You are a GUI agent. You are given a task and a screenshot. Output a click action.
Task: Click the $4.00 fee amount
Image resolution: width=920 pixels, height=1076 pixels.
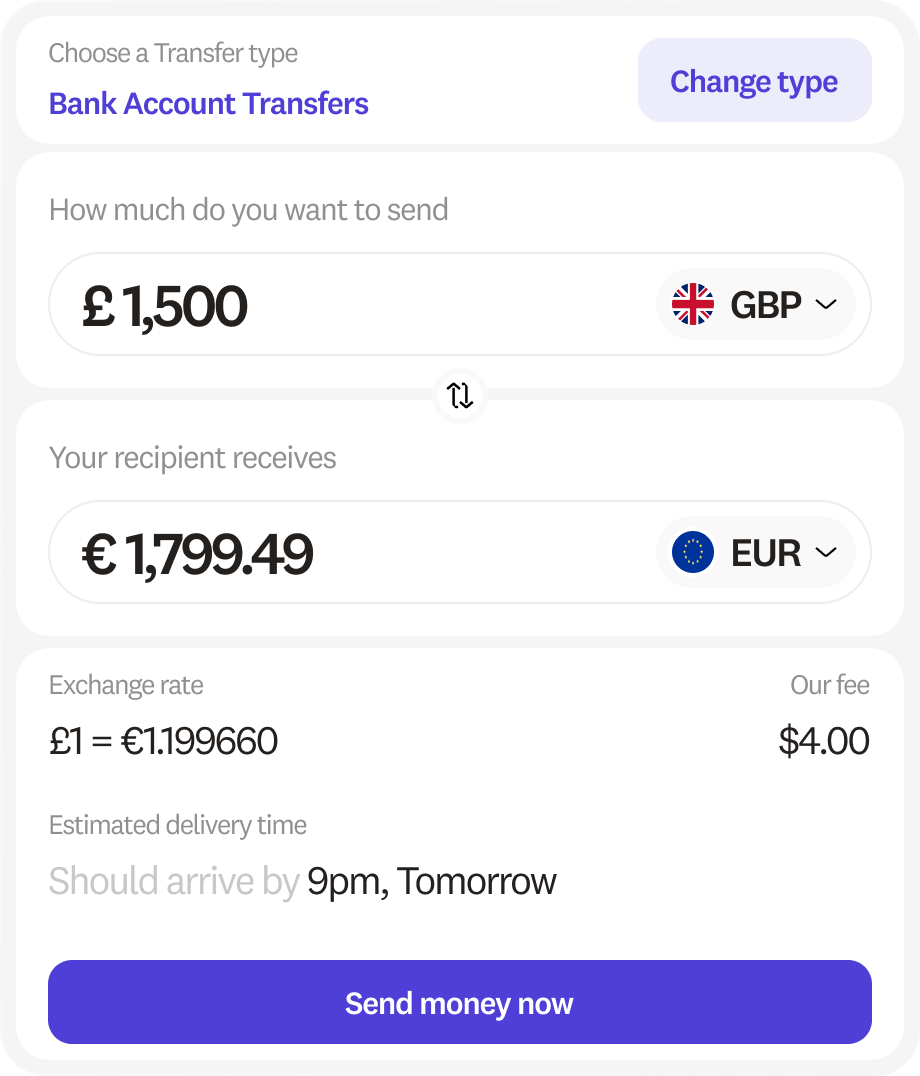coord(824,741)
